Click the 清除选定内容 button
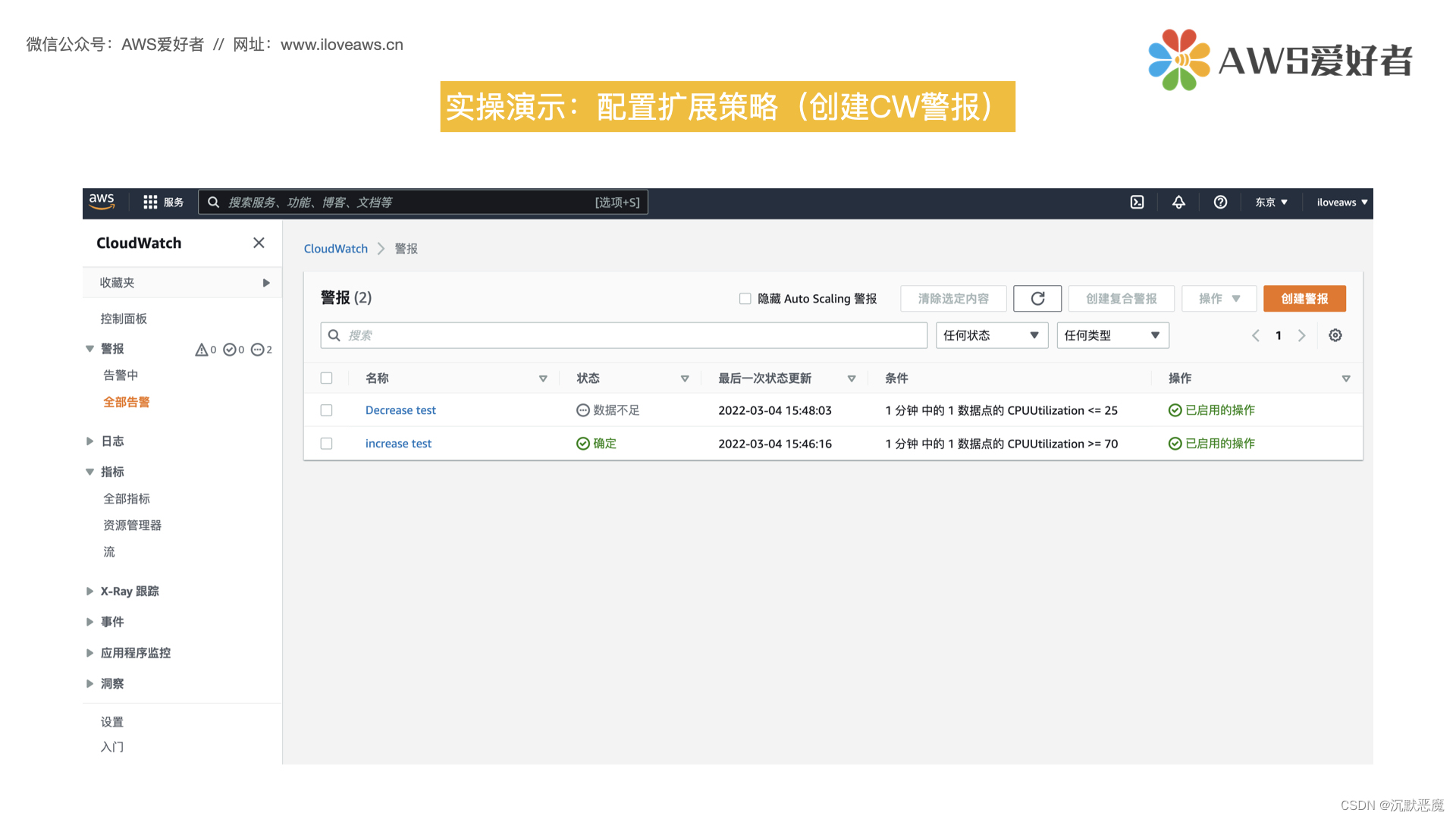 (953, 299)
